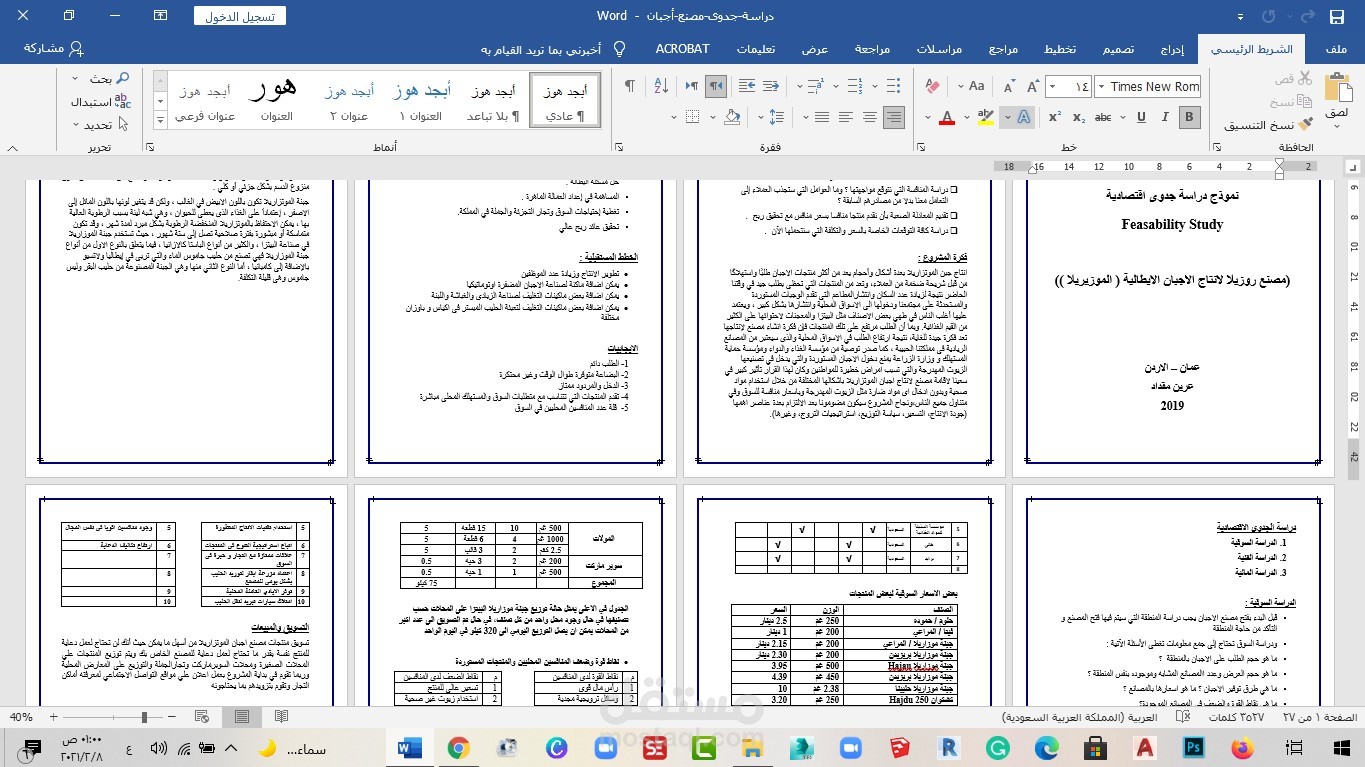Apply bold formatting with the B icon

click(1189, 116)
